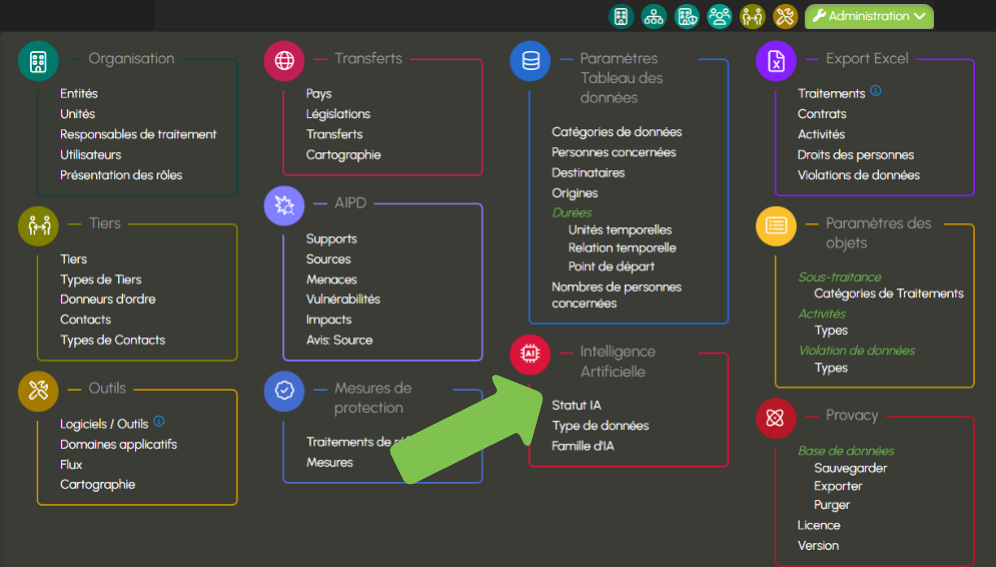
Task: Select Vulnérabilités in AIPD section
Action: 343,299
